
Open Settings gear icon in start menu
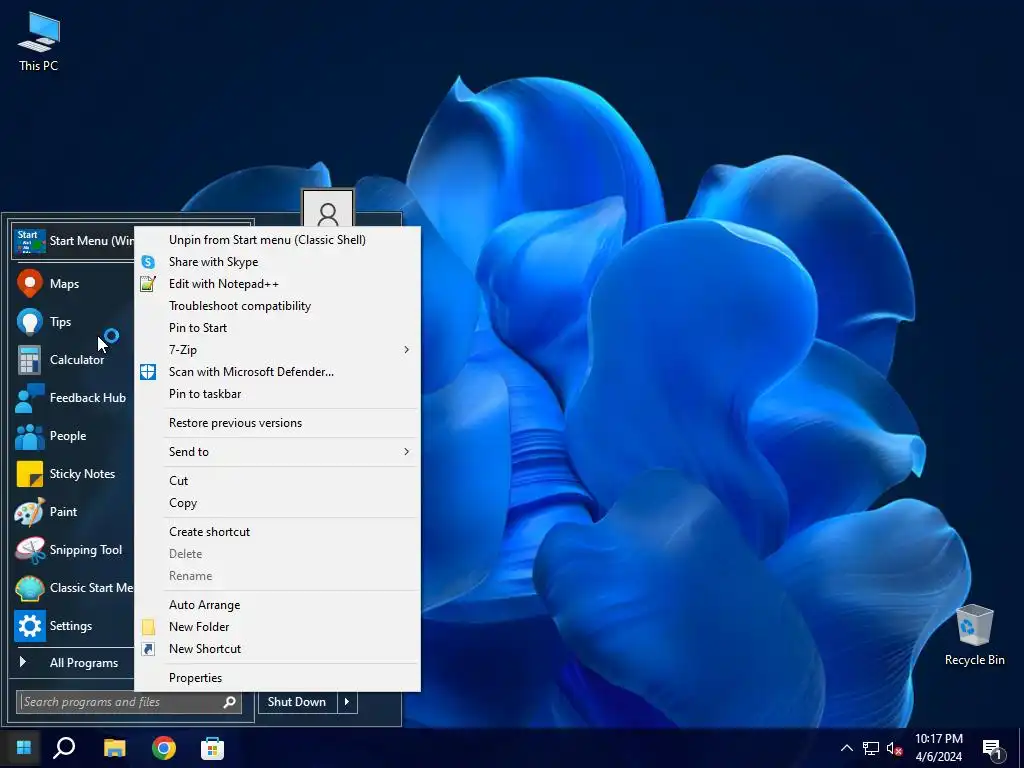tap(29, 626)
